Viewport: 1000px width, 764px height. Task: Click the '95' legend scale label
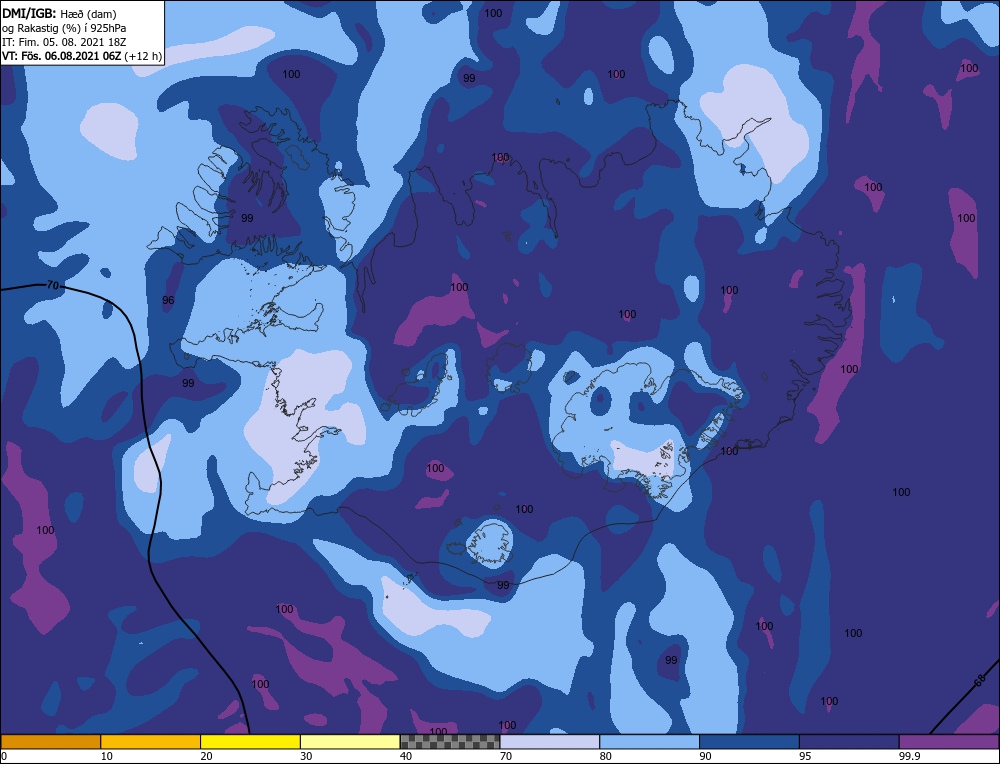805,756
